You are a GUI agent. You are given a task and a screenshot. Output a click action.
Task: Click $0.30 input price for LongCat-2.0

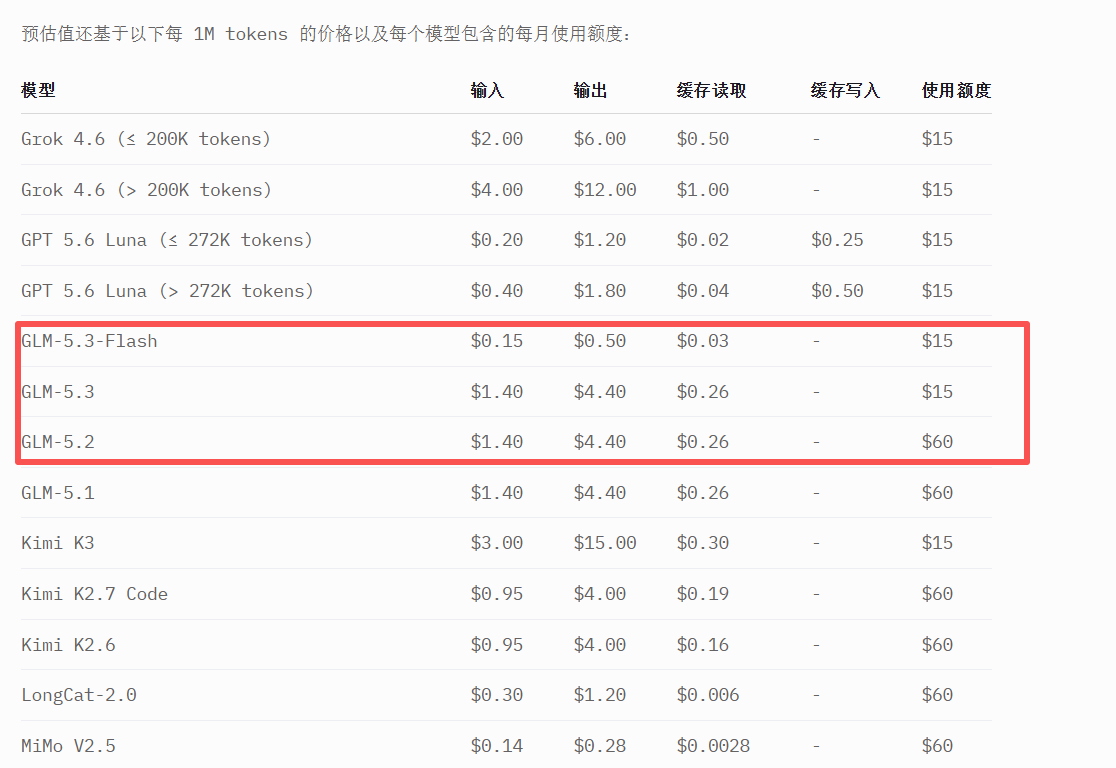497,695
